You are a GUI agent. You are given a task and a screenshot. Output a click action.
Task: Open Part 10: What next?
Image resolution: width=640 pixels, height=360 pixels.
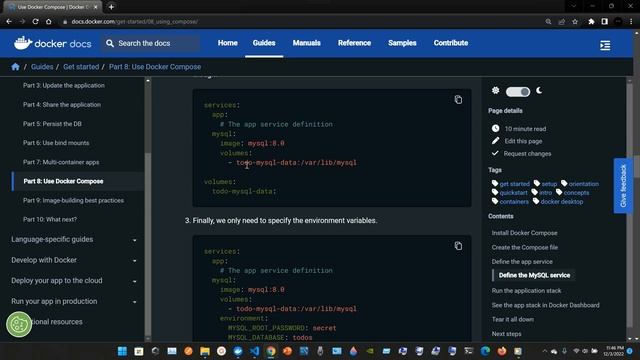click(x=50, y=220)
